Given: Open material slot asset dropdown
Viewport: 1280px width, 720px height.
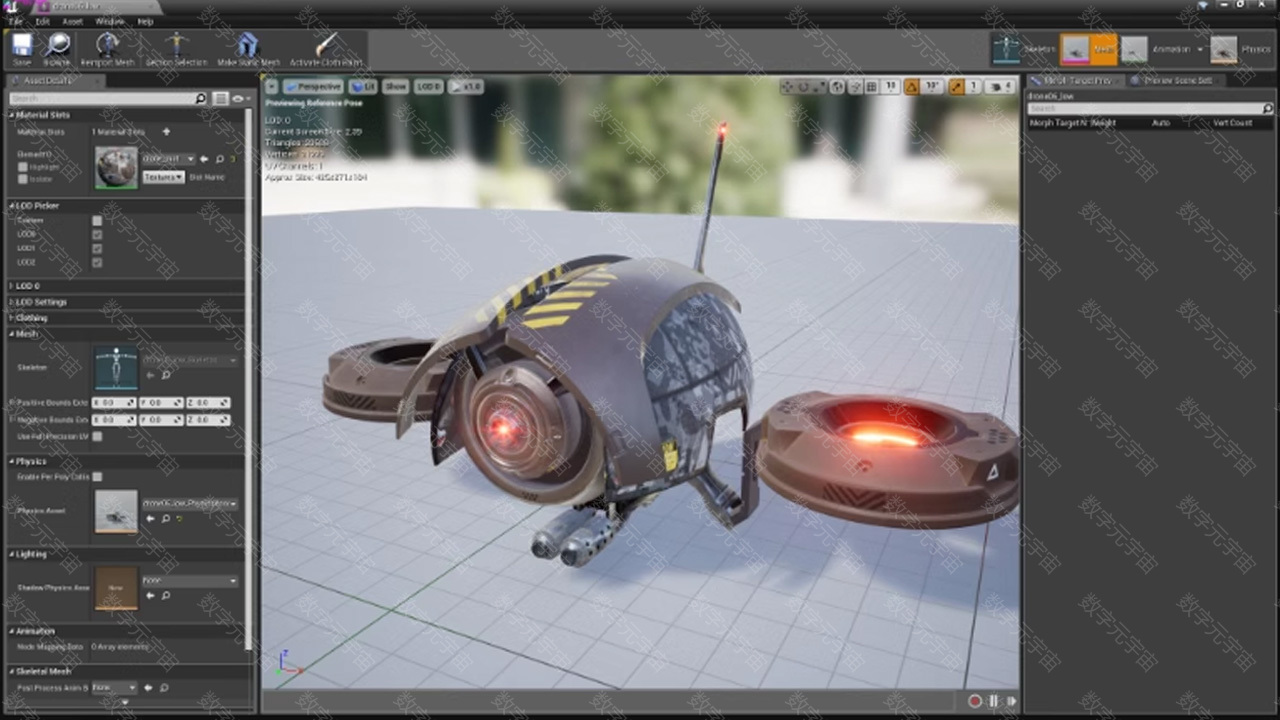Looking at the screenshot, I should coord(168,159).
